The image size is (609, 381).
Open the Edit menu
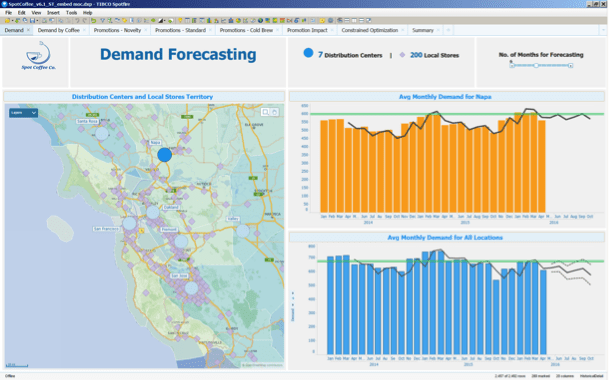coord(21,12)
